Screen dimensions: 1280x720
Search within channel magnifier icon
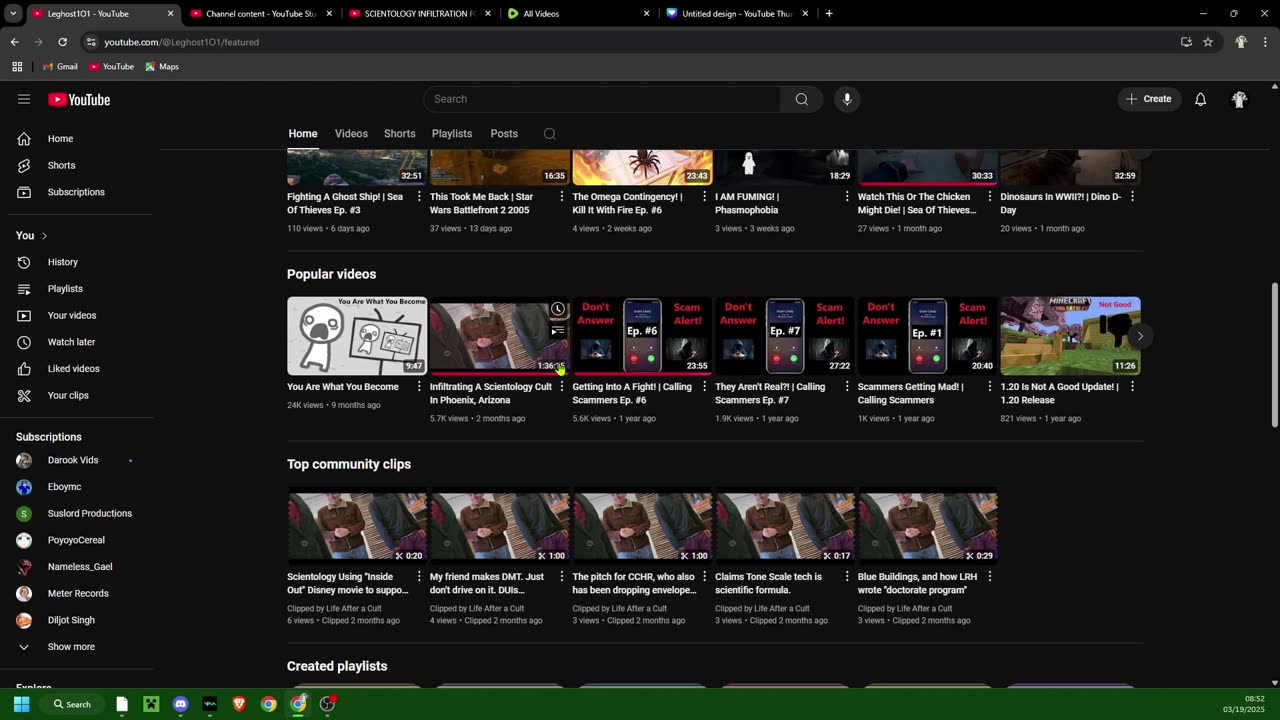click(x=549, y=134)
